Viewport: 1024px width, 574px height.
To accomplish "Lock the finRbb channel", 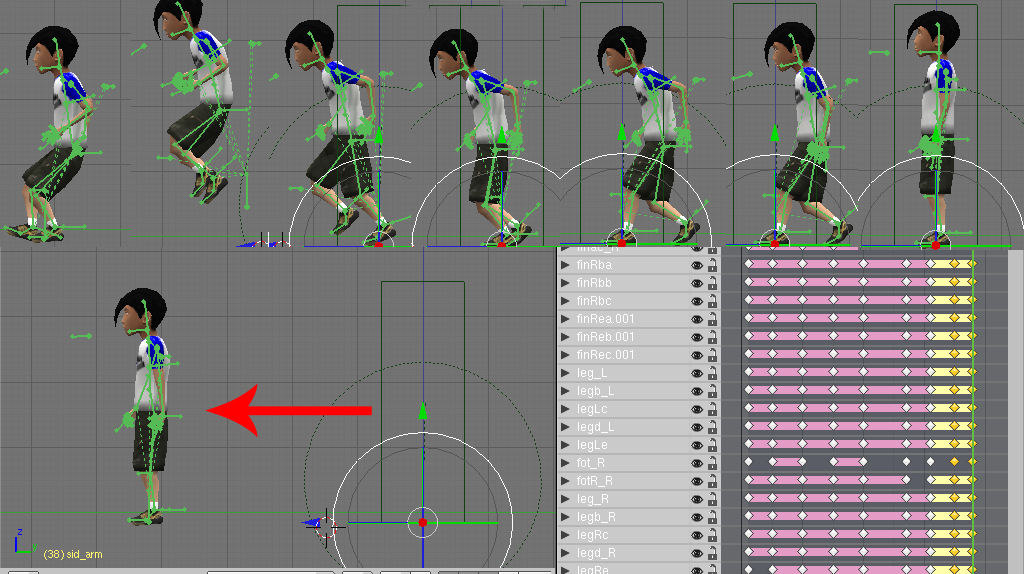I will [x=712, y=283].
